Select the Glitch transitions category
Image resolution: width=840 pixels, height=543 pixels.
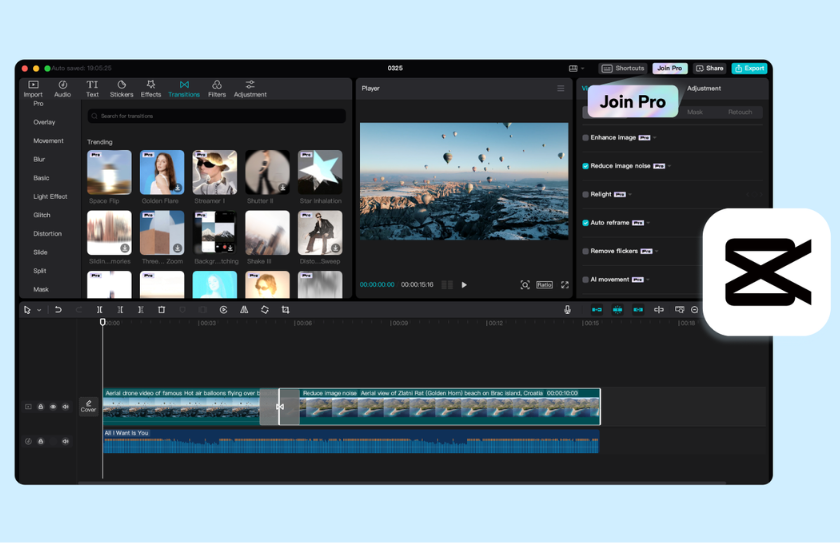[42, 215]
